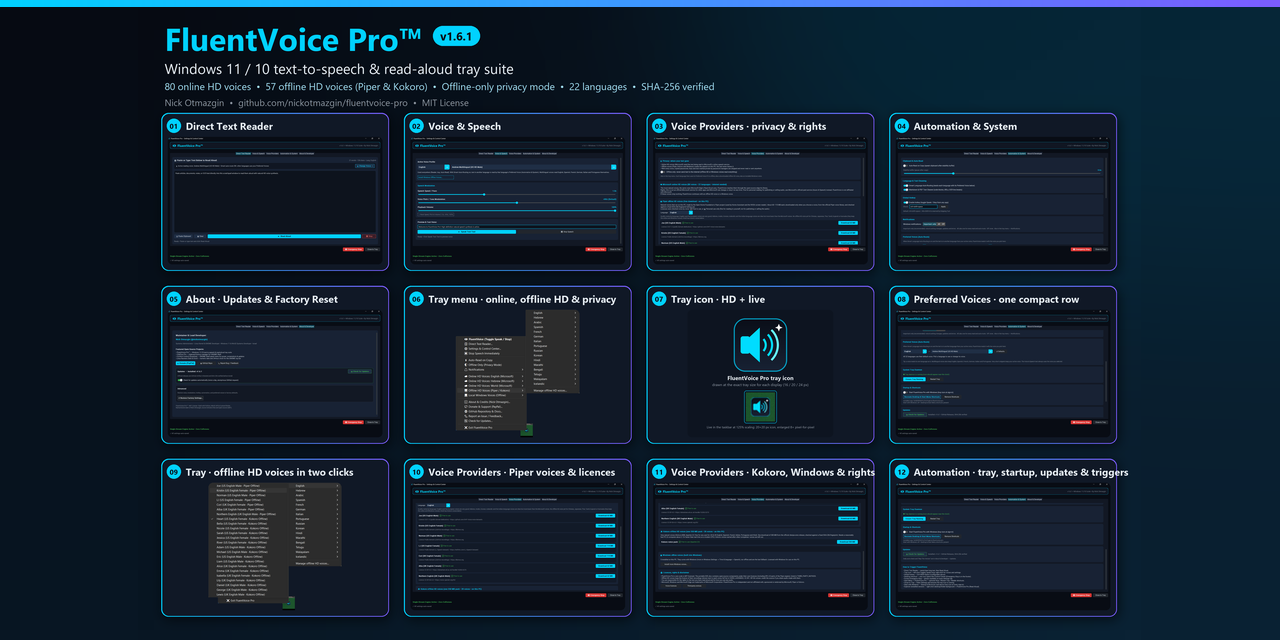Select the Hebrew language entry in panel 09
The width and height of the screenshot is (1280, 640).
tap(315, 490)
